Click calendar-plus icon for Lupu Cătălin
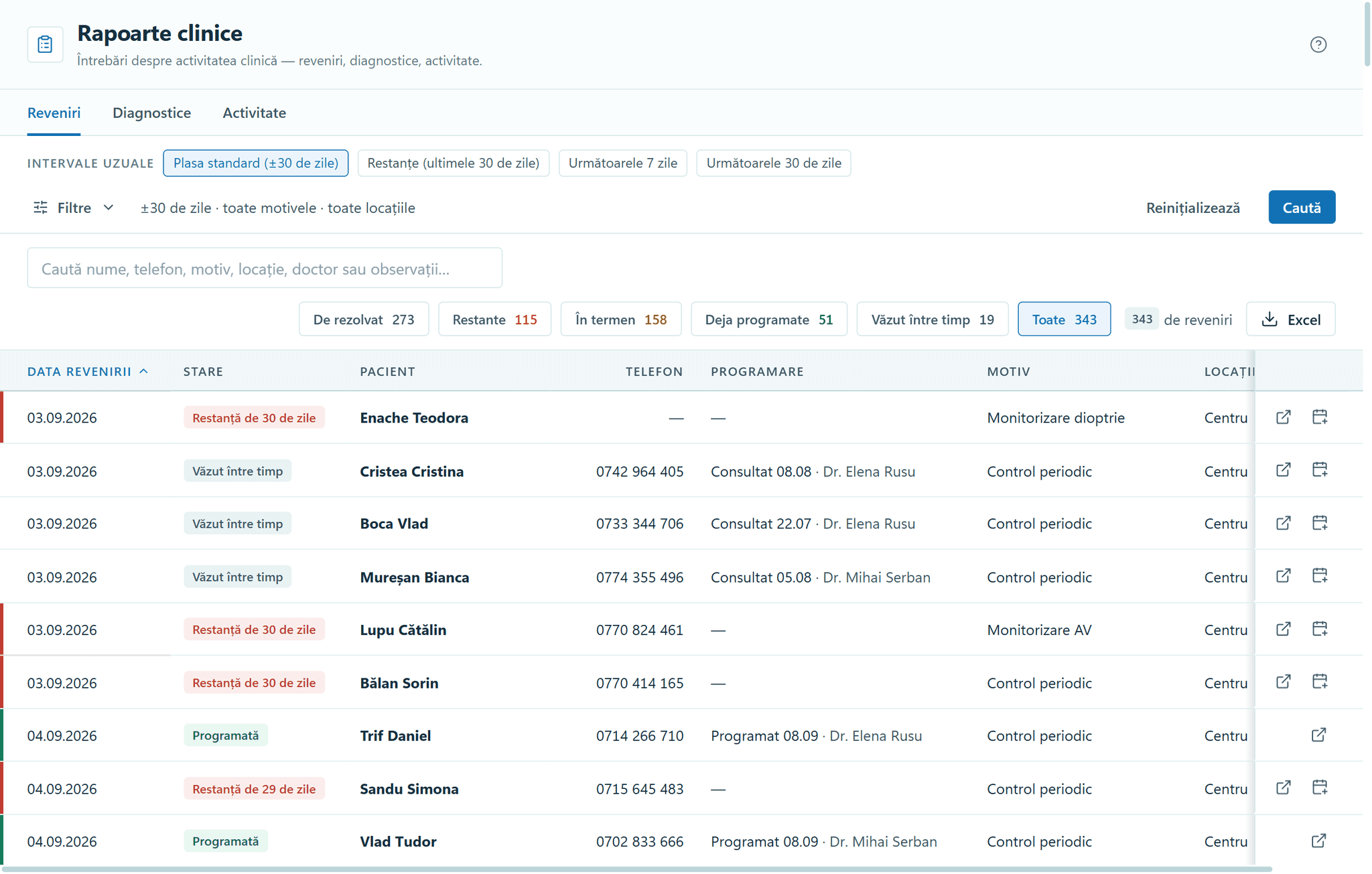 pos(1320,629)
